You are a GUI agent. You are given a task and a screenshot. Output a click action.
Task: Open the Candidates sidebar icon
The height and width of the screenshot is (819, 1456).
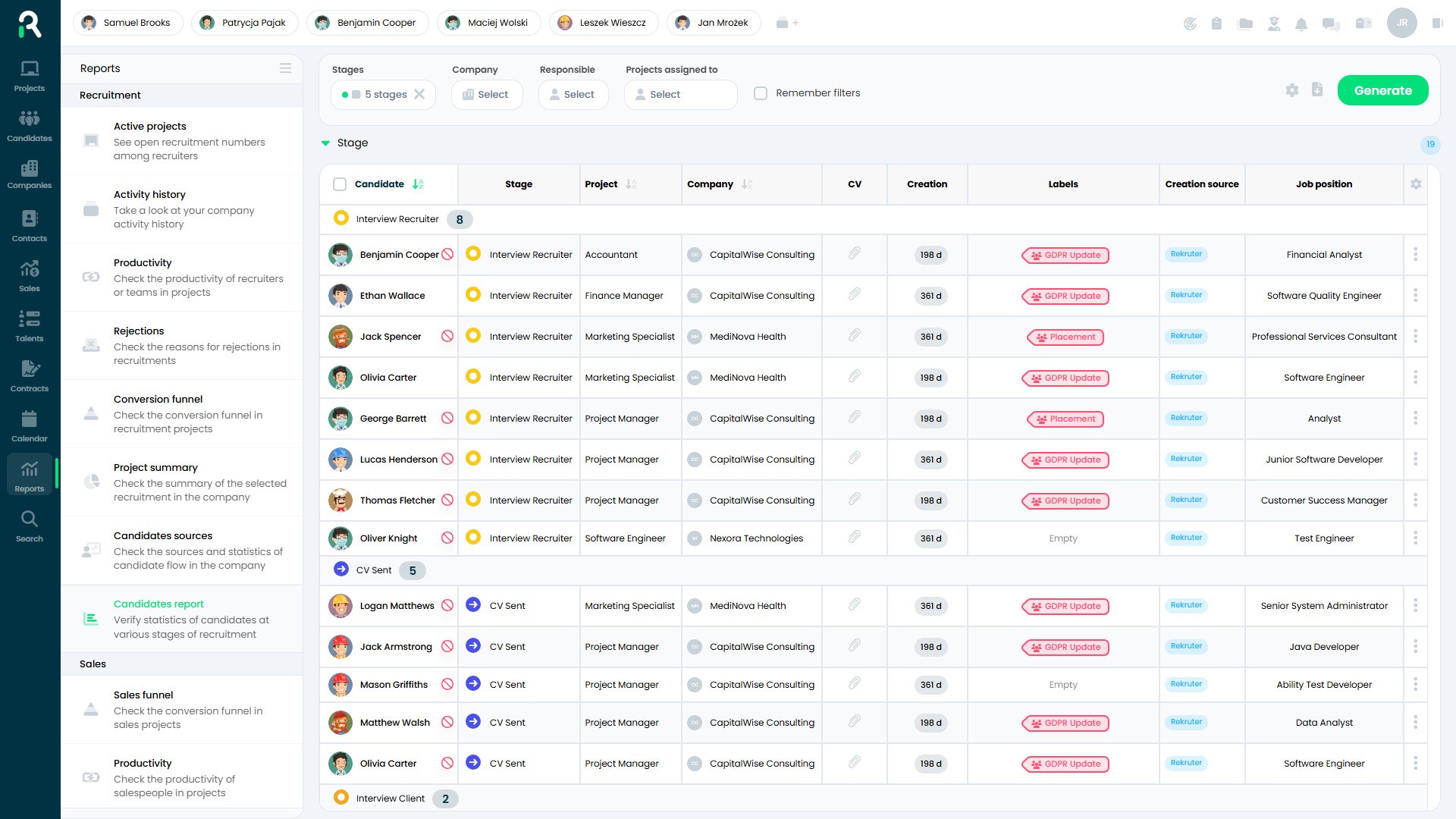[x=30, y=125]
